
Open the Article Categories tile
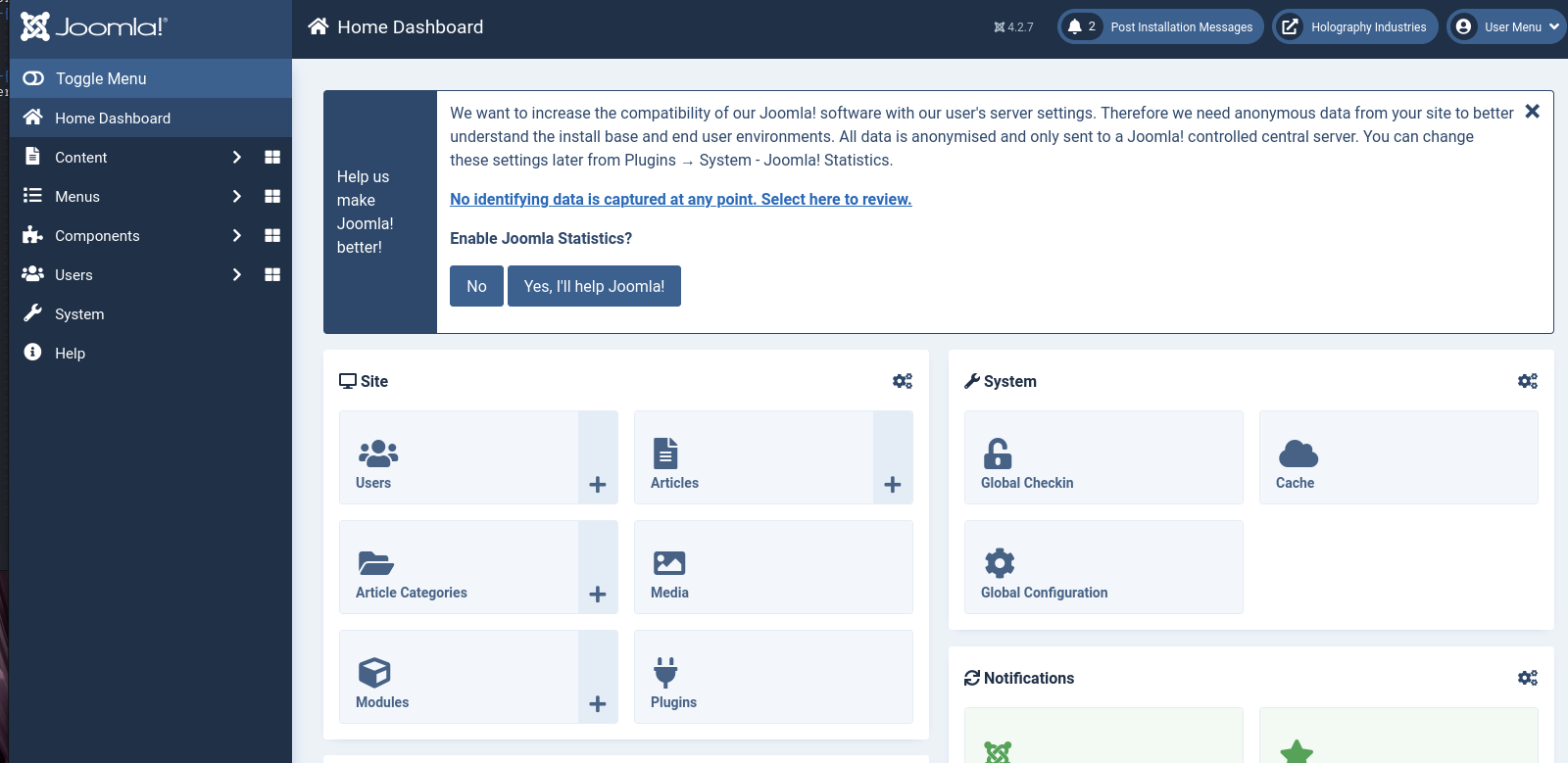tap(459, 567)
